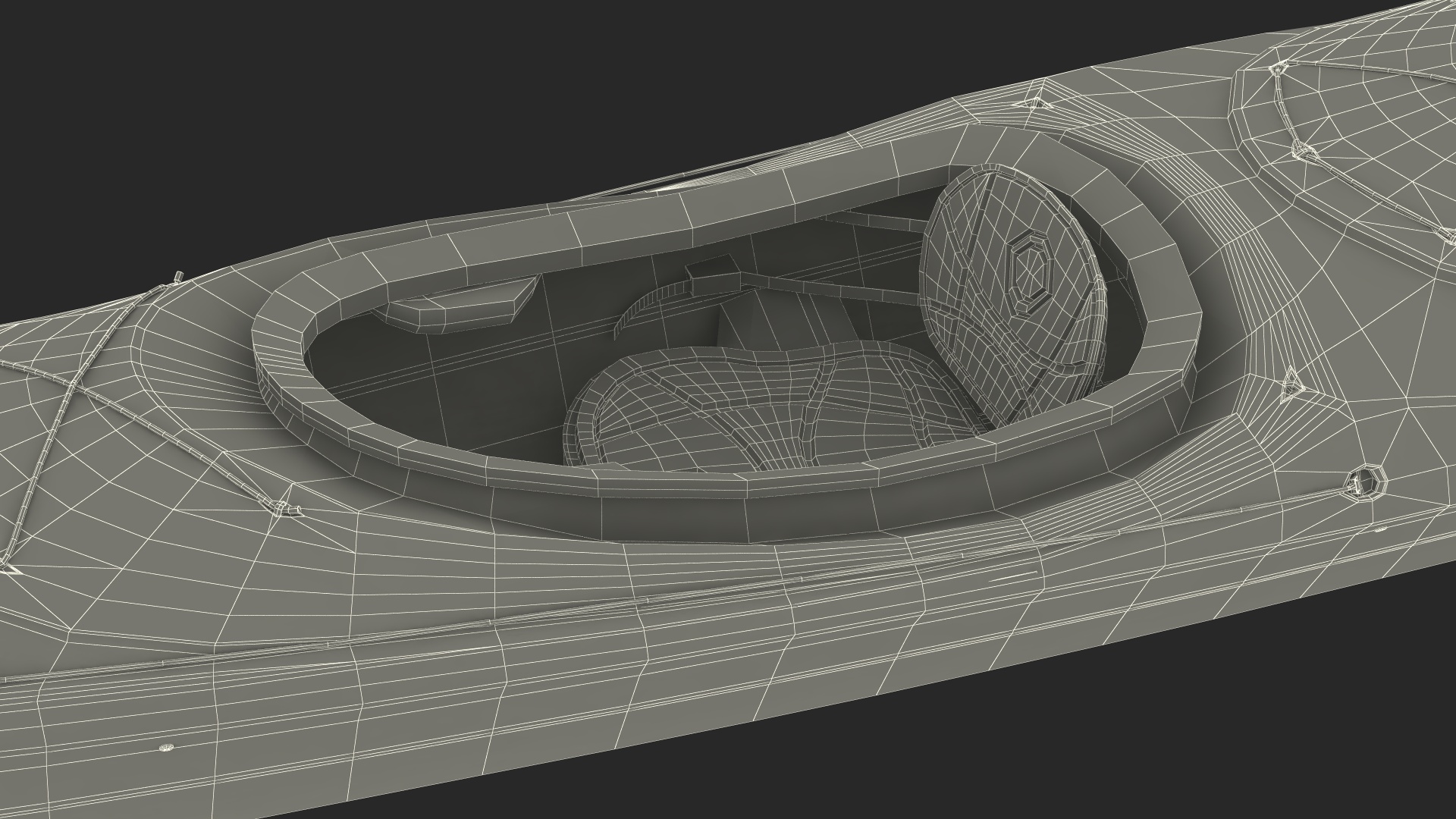
Task: Select the small pin on upper left deck
Action: pyautogui.click(x=180, y=275)
